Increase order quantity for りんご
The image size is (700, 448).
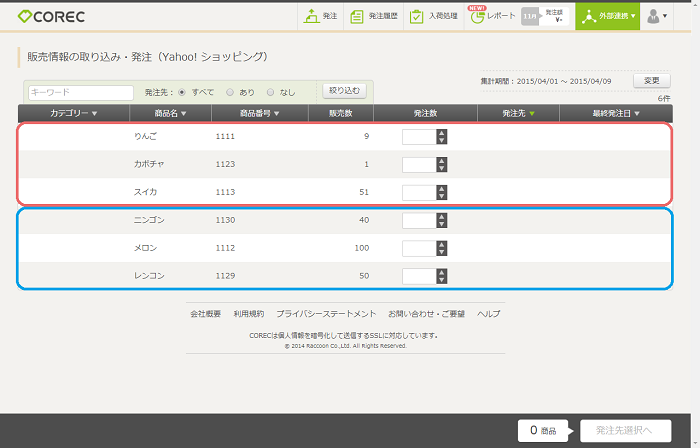click(442, 133)
